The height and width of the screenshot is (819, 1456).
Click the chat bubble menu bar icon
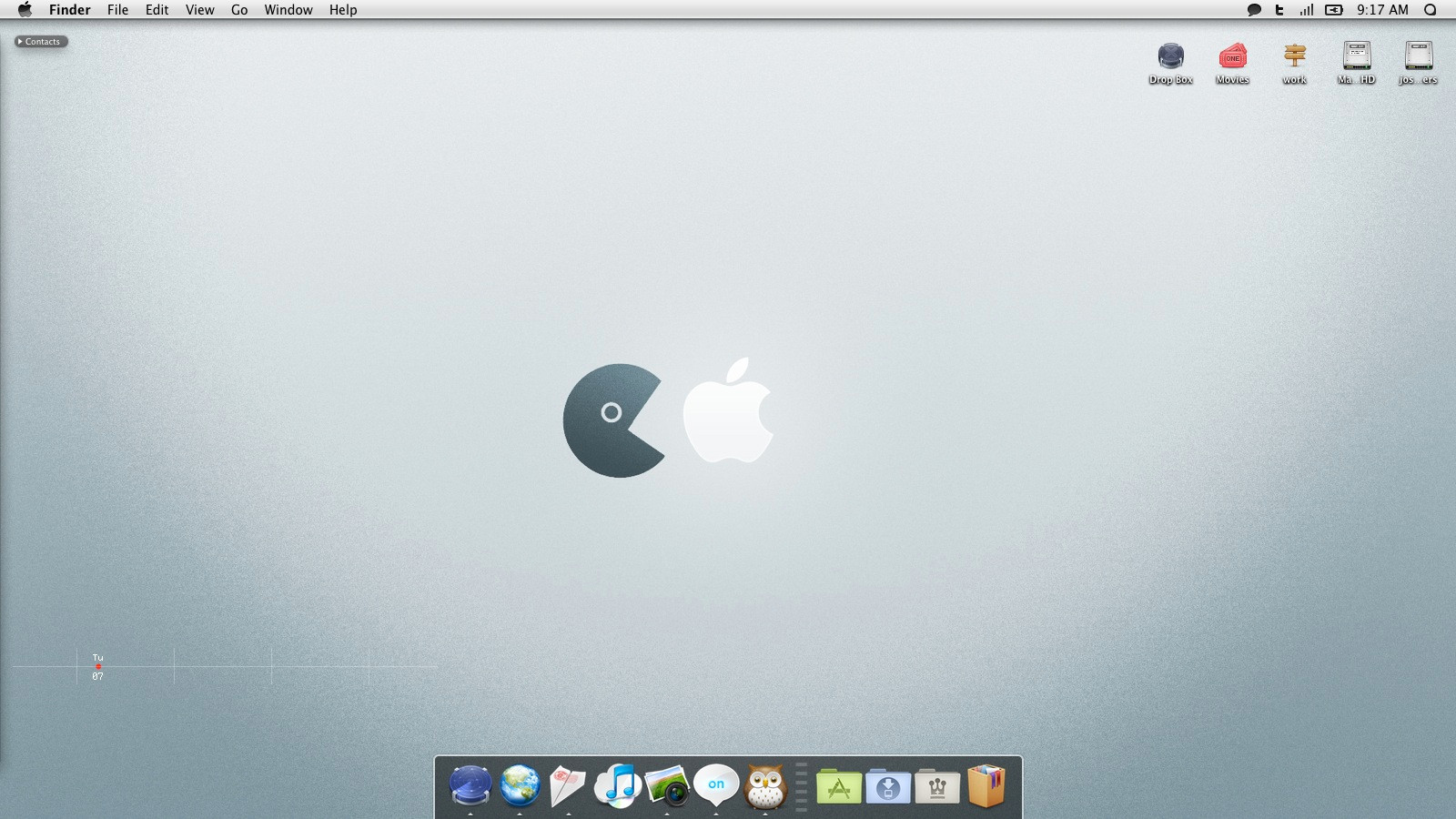(x=1254, y=10)
